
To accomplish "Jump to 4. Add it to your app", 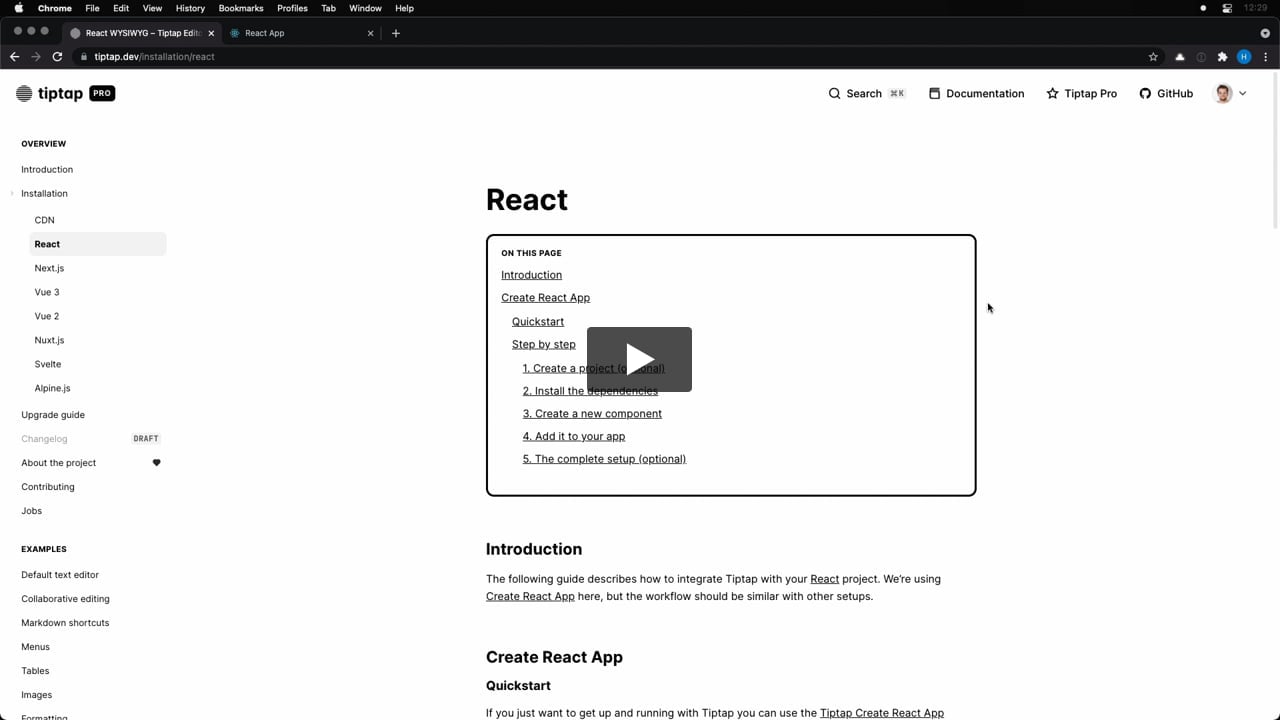I will pos(574,437).
